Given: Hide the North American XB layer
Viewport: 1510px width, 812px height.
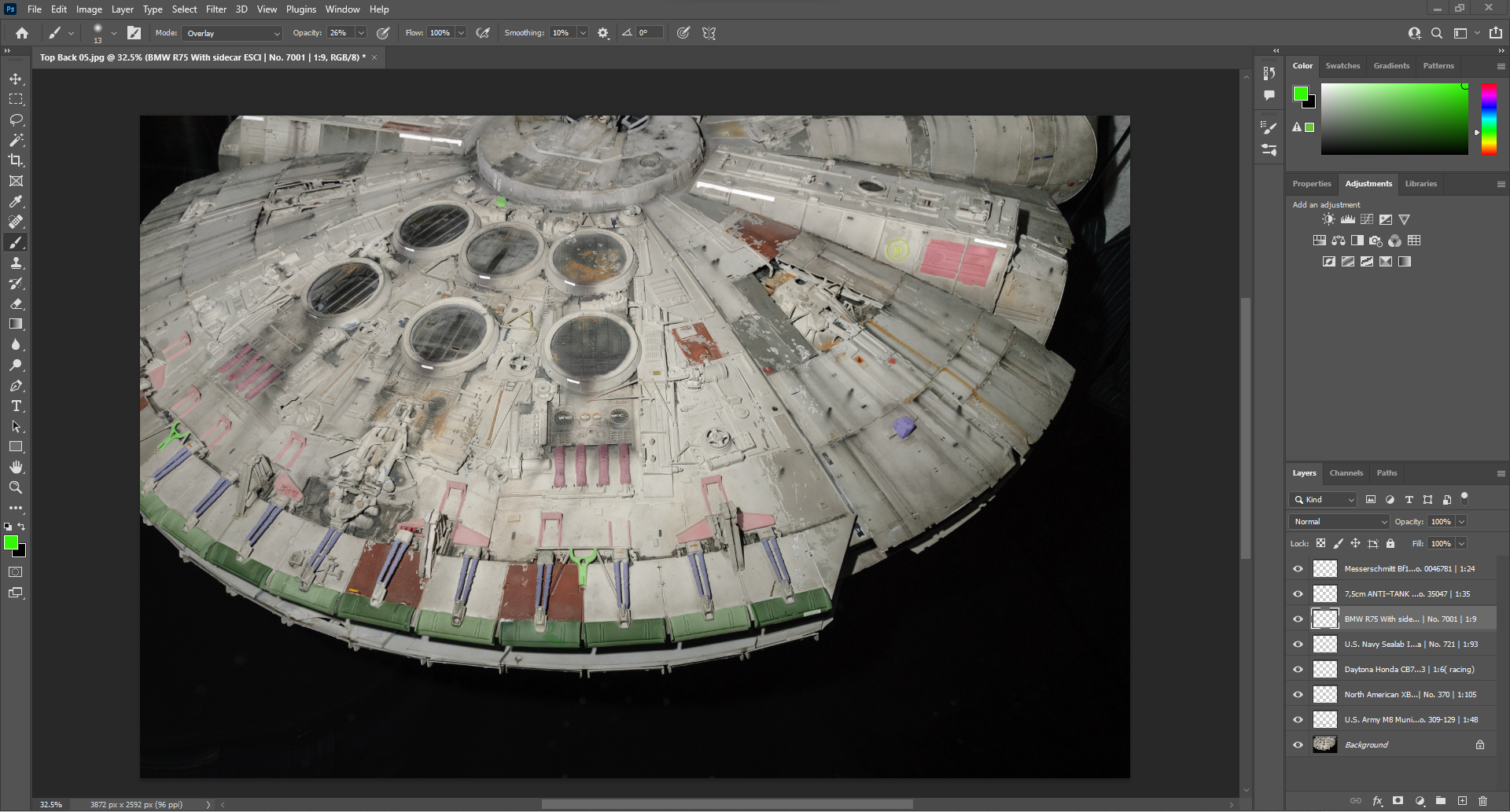Looking at the screenshot, I should point(1298,694).
